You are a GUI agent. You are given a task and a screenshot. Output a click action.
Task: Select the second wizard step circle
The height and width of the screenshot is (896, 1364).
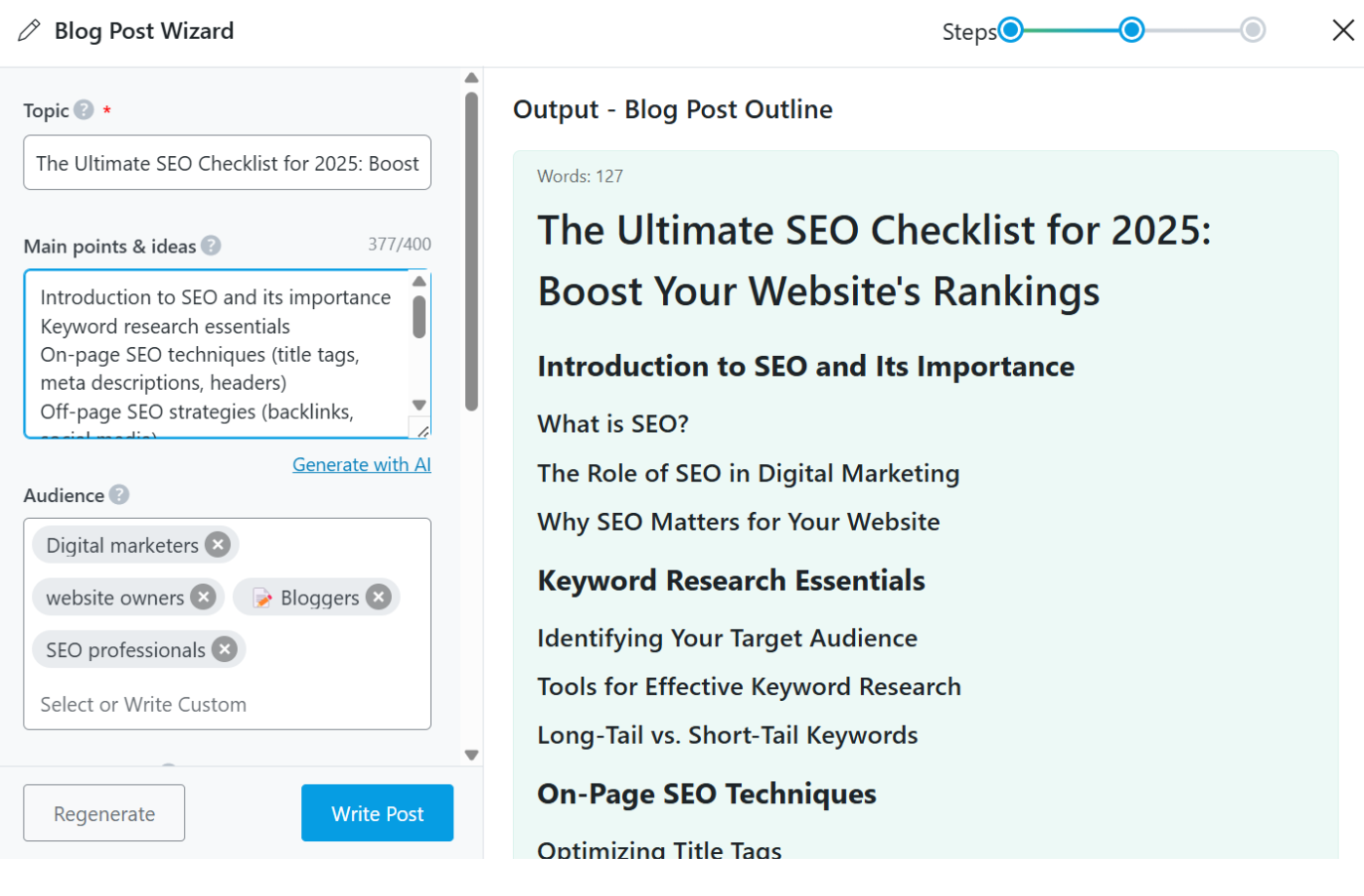[x=1131, y=31]
